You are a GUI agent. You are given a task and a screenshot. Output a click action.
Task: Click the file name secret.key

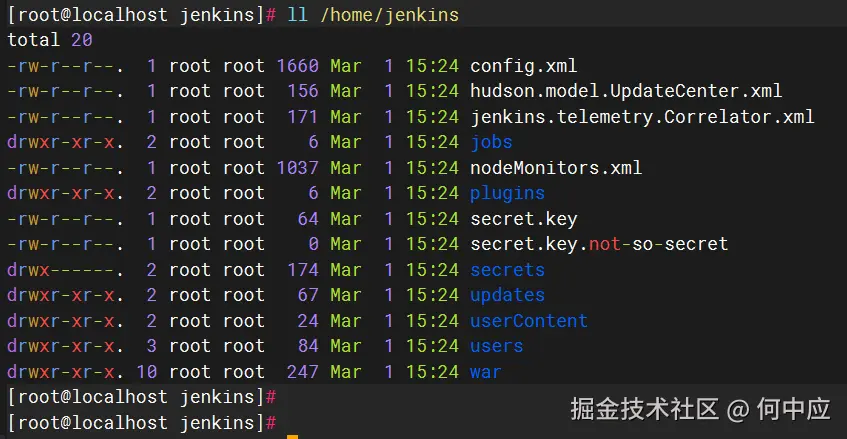tap(523, 219)
